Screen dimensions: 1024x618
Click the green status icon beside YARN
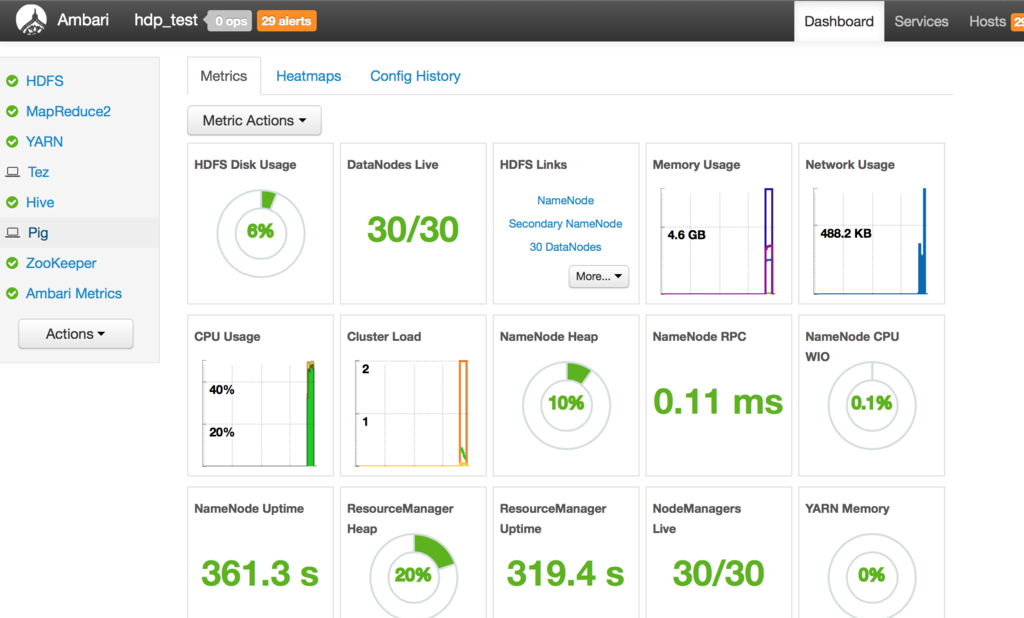[x=12, y=142]
